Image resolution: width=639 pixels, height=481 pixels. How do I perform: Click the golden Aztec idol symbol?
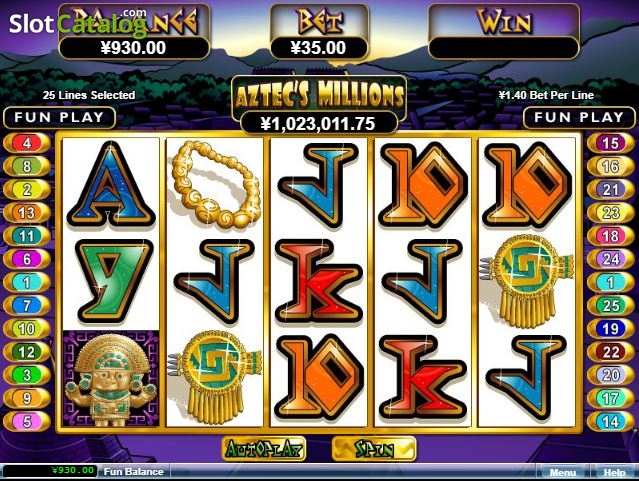click(111, 379)
